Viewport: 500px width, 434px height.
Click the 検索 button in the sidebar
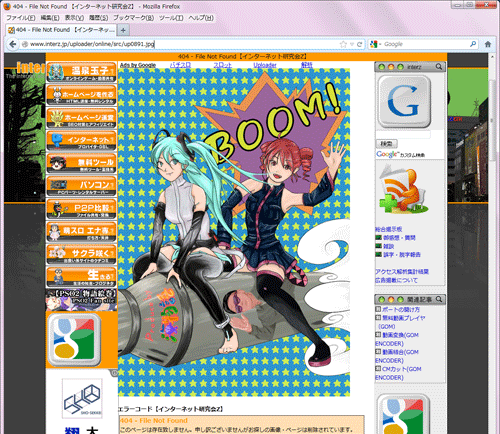(x=386, y=144)
